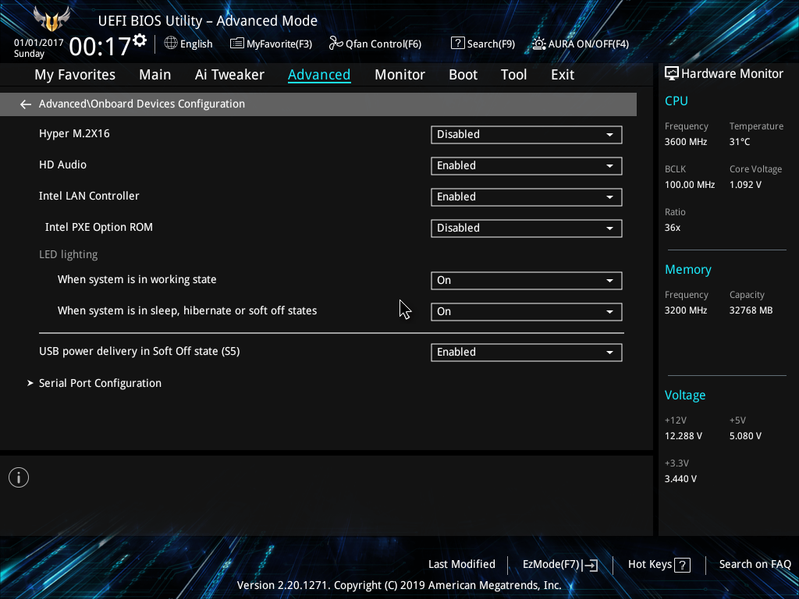Open the HD Audio Enabled dropdown
This screenshot has height=599, width=799.
(x=526, y=166)
